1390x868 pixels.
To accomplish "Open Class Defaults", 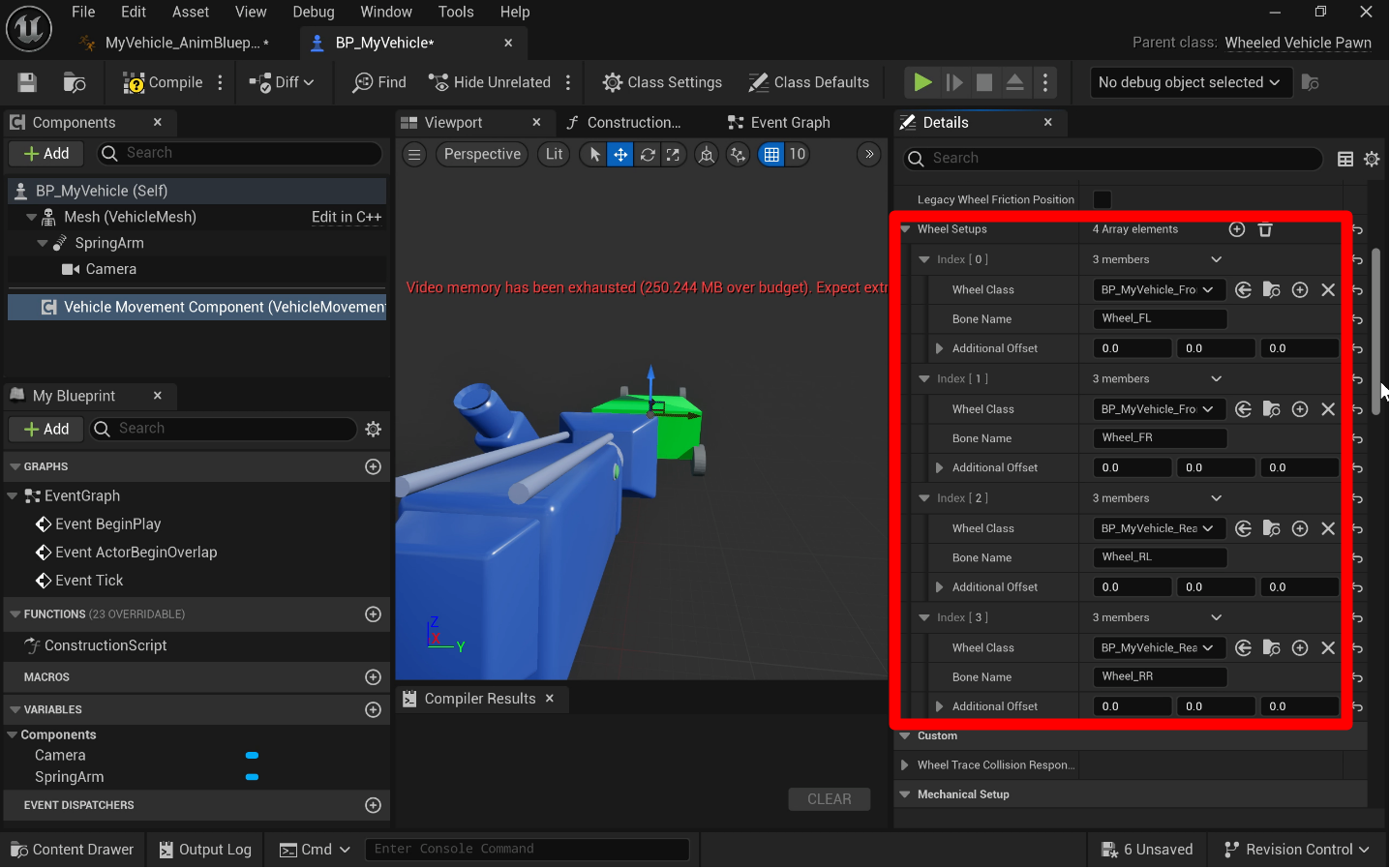I will click(808, 82).
